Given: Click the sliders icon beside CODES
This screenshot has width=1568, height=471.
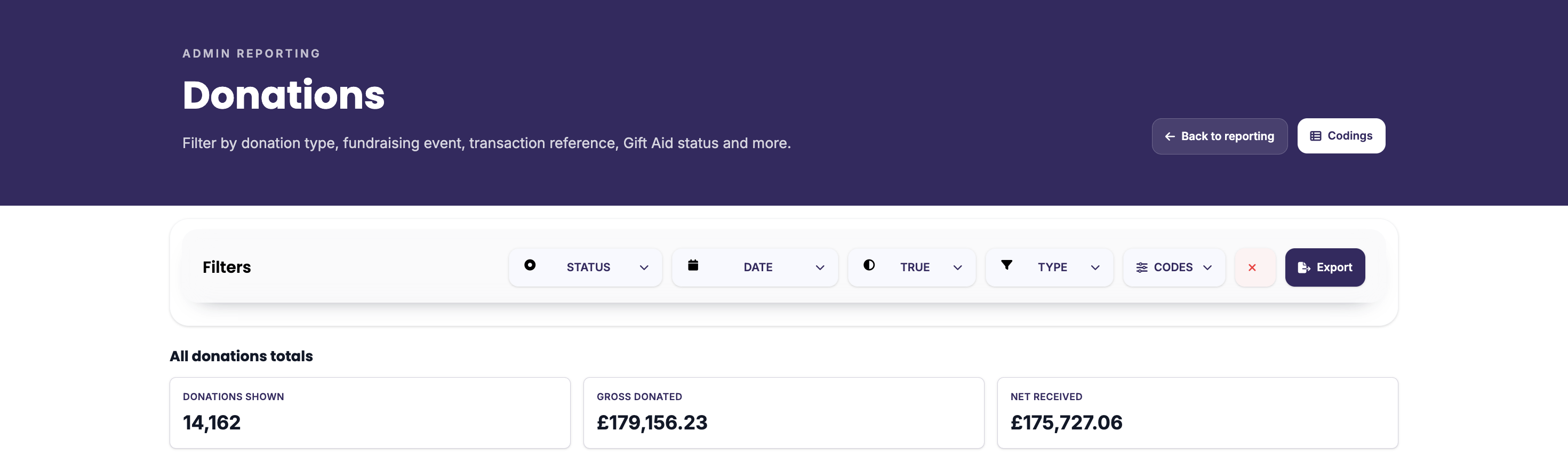Looking at the screenshot, I should 1141,267.
